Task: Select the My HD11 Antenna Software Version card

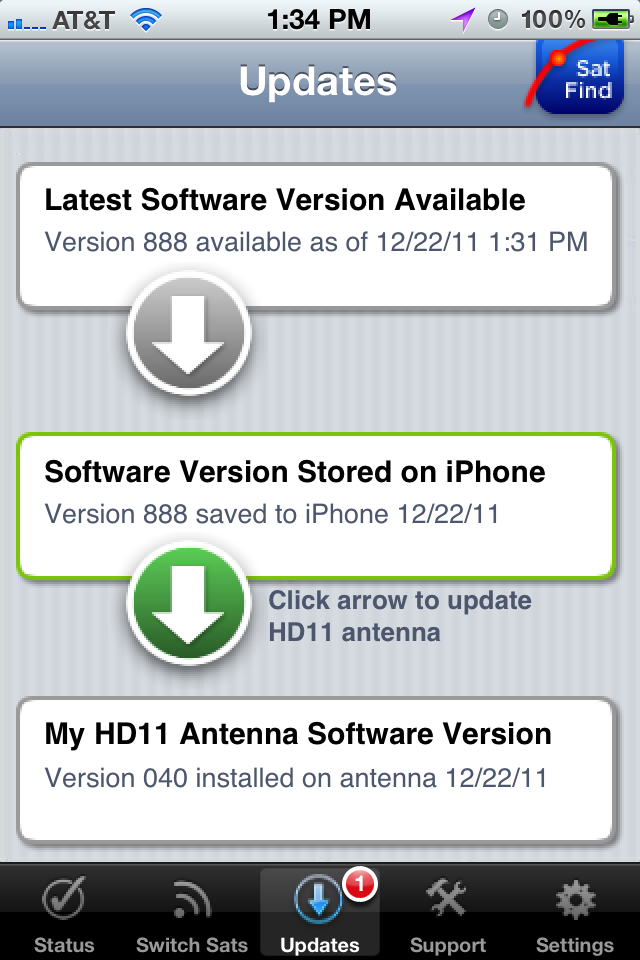Action: [316, 770]
